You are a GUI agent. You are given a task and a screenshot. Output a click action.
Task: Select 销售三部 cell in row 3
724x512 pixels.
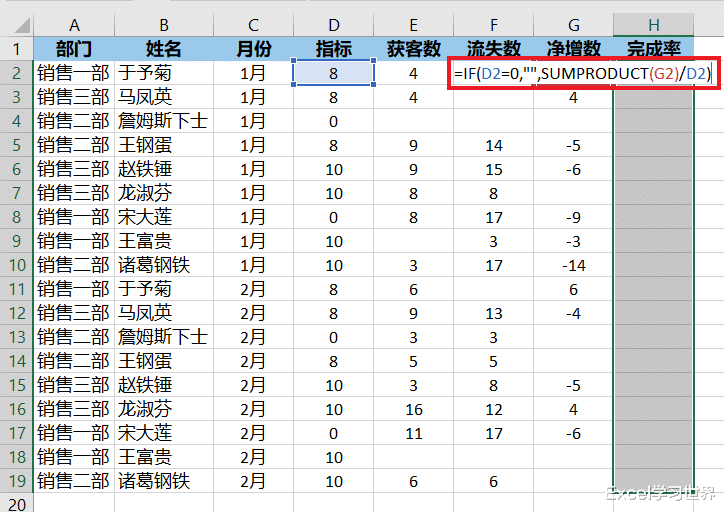pos(74,97)
